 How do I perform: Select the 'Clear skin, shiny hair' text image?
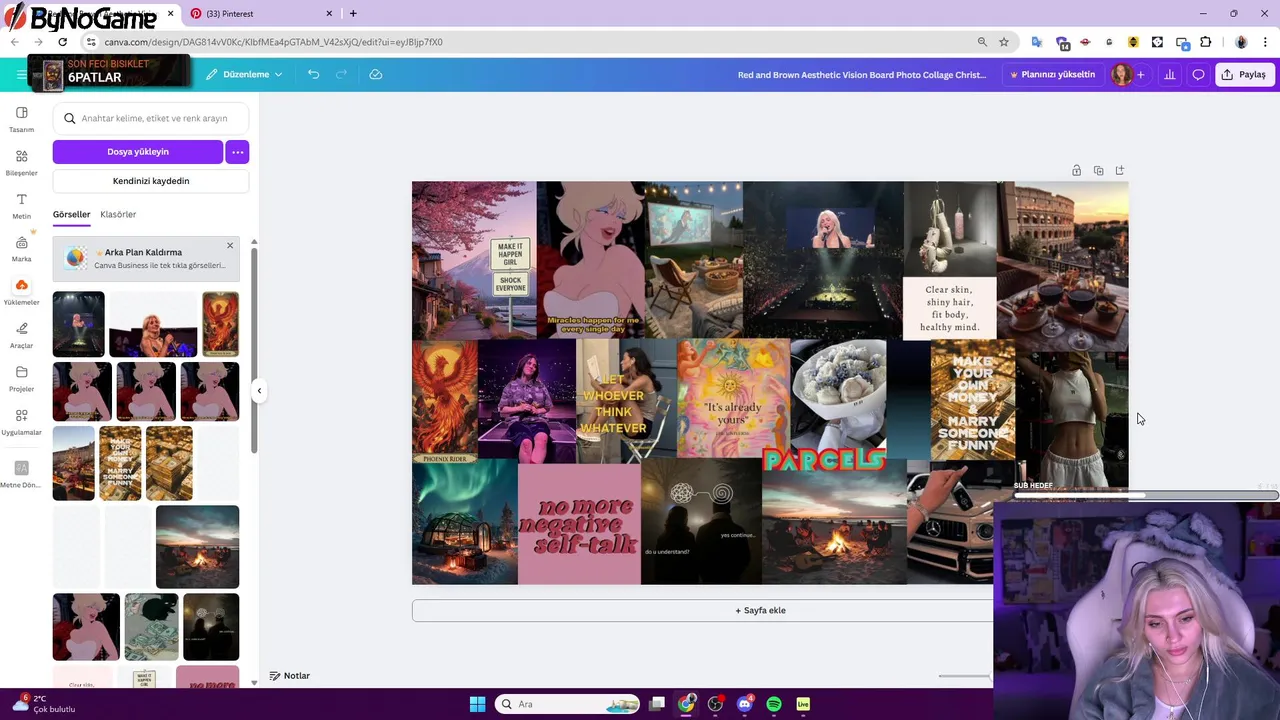(x=950, y=308)
